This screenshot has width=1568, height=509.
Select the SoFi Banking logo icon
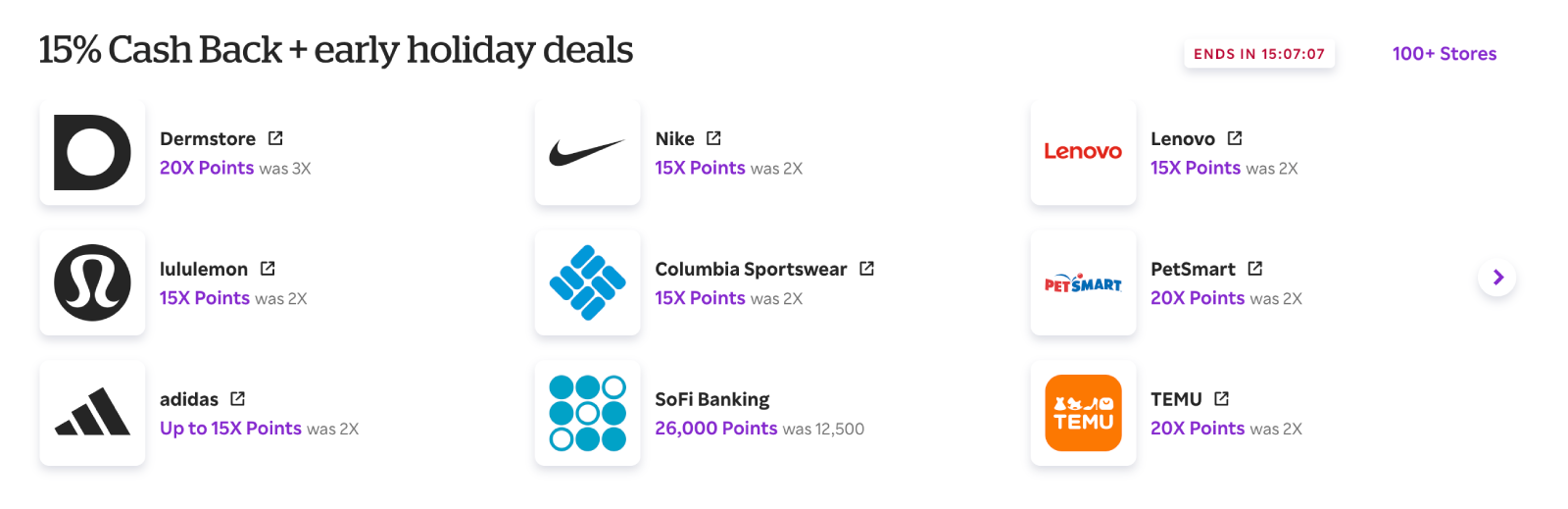587,413
